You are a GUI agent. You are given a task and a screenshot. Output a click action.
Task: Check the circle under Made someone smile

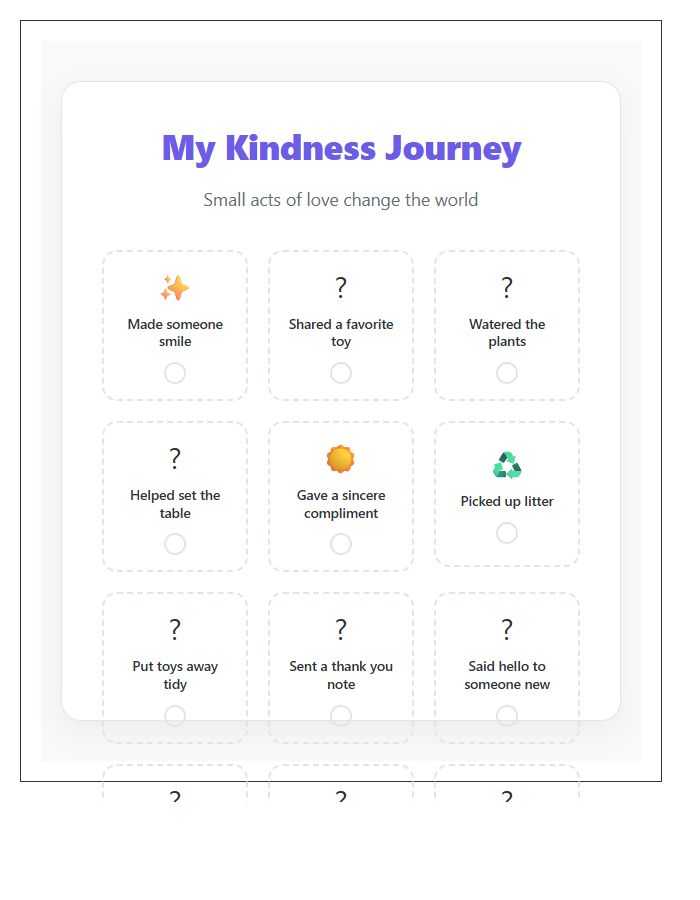(175, 373)
